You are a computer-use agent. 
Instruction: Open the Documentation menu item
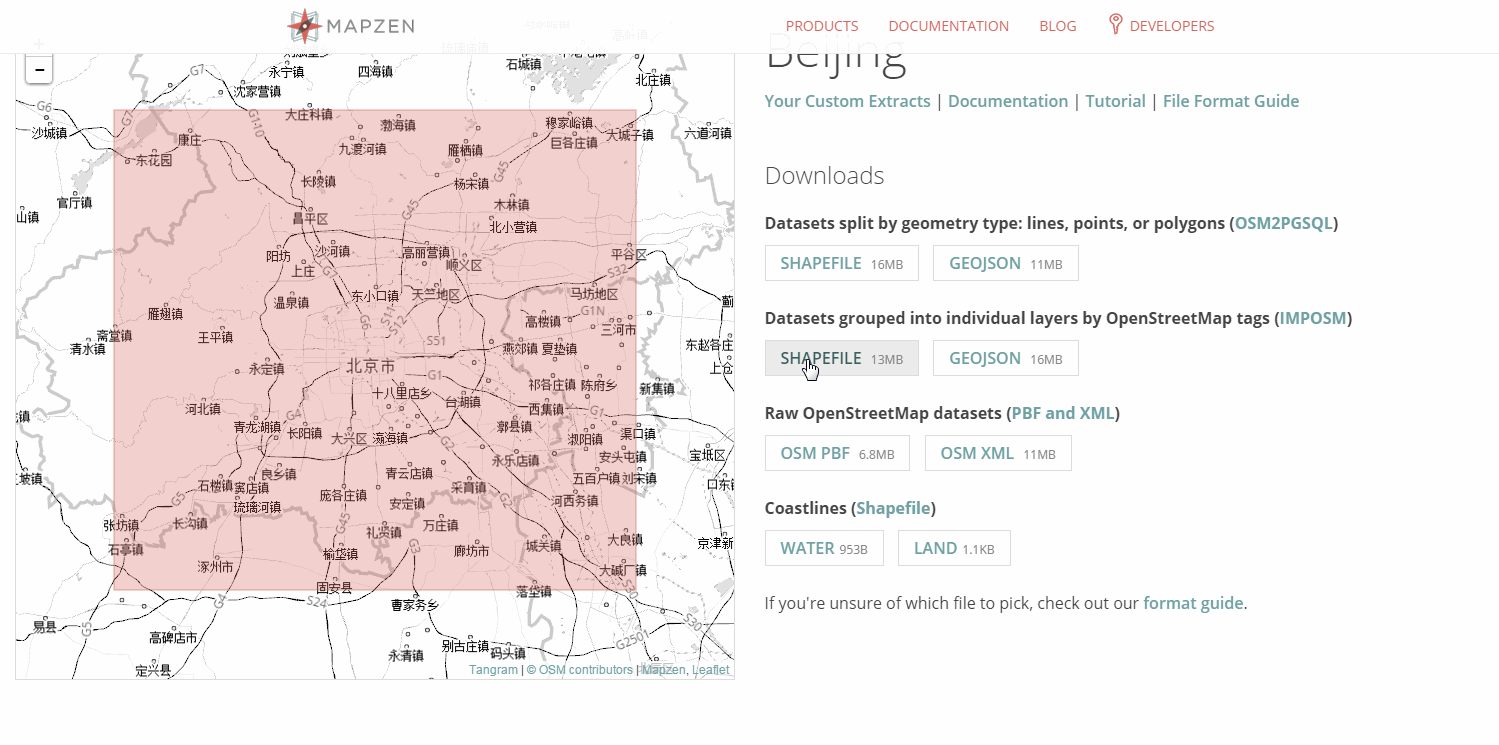pos(948,26)
